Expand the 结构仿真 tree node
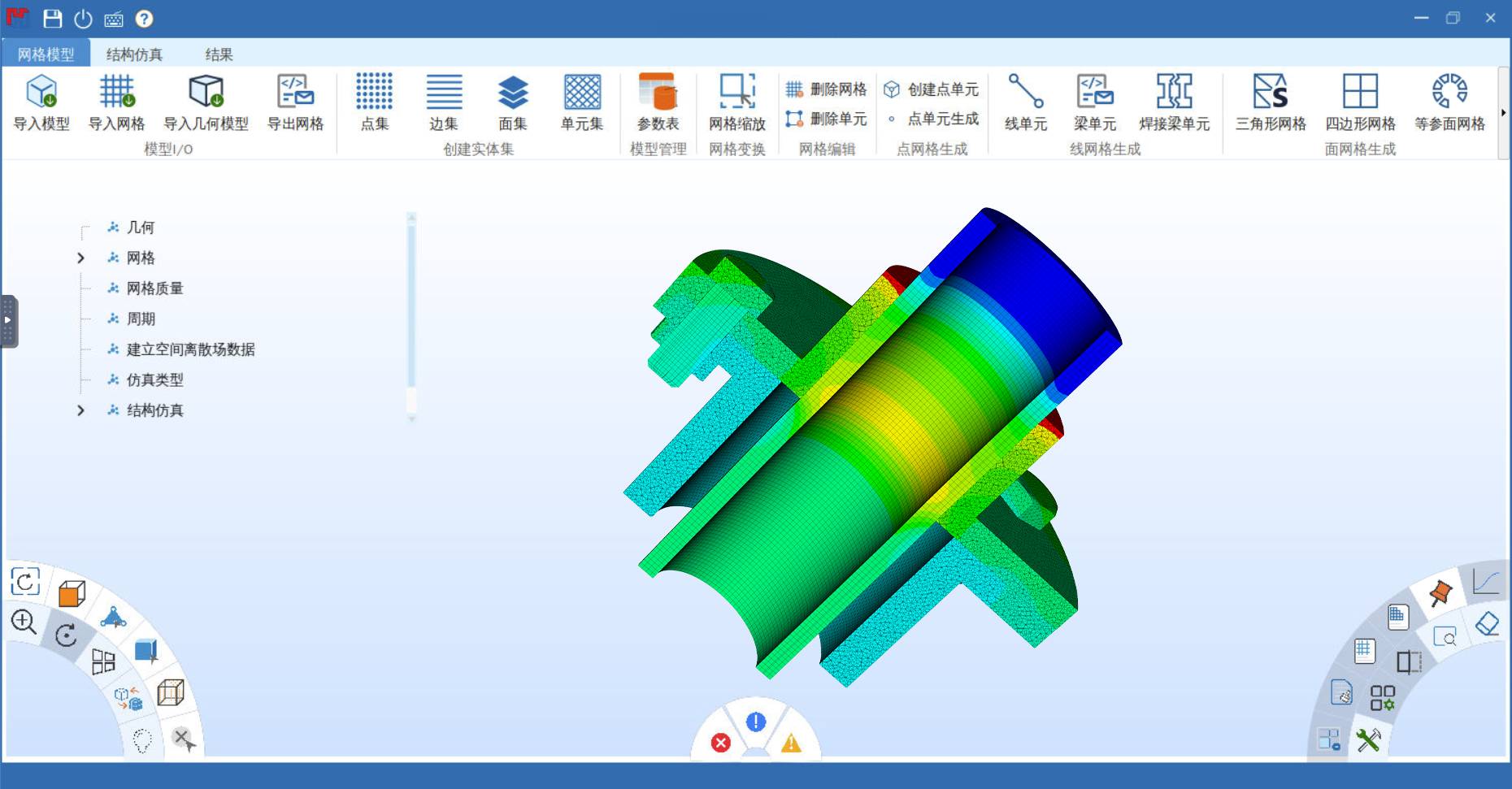Viewport: 1512px width, 789px height. (x=80, y=411)
